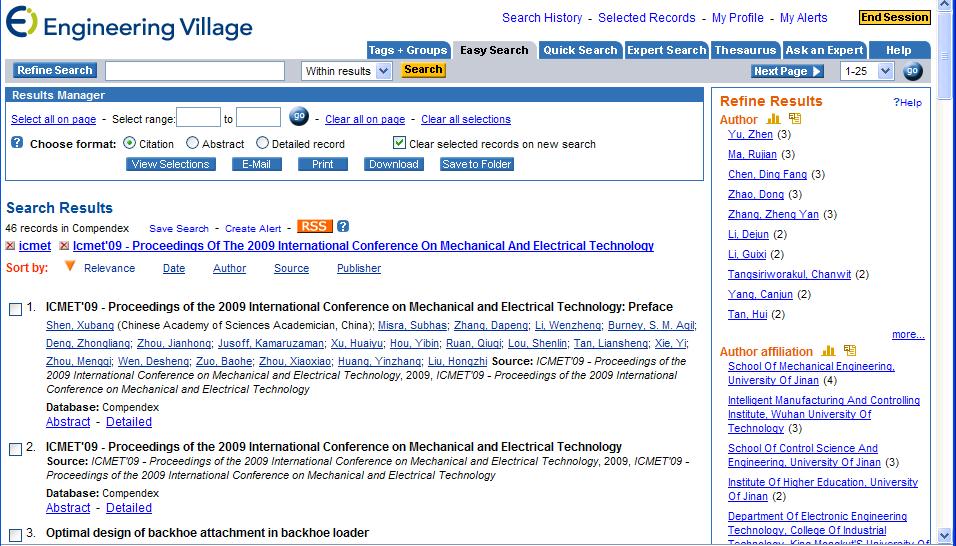Open help icon beside RSS

[x=343, y=227]
